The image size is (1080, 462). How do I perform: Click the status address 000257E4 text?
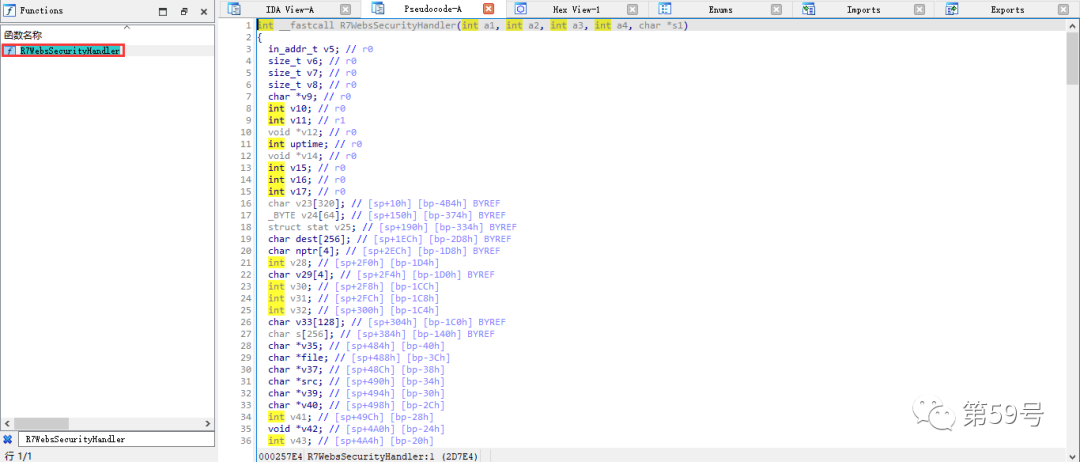pos(280,456)
